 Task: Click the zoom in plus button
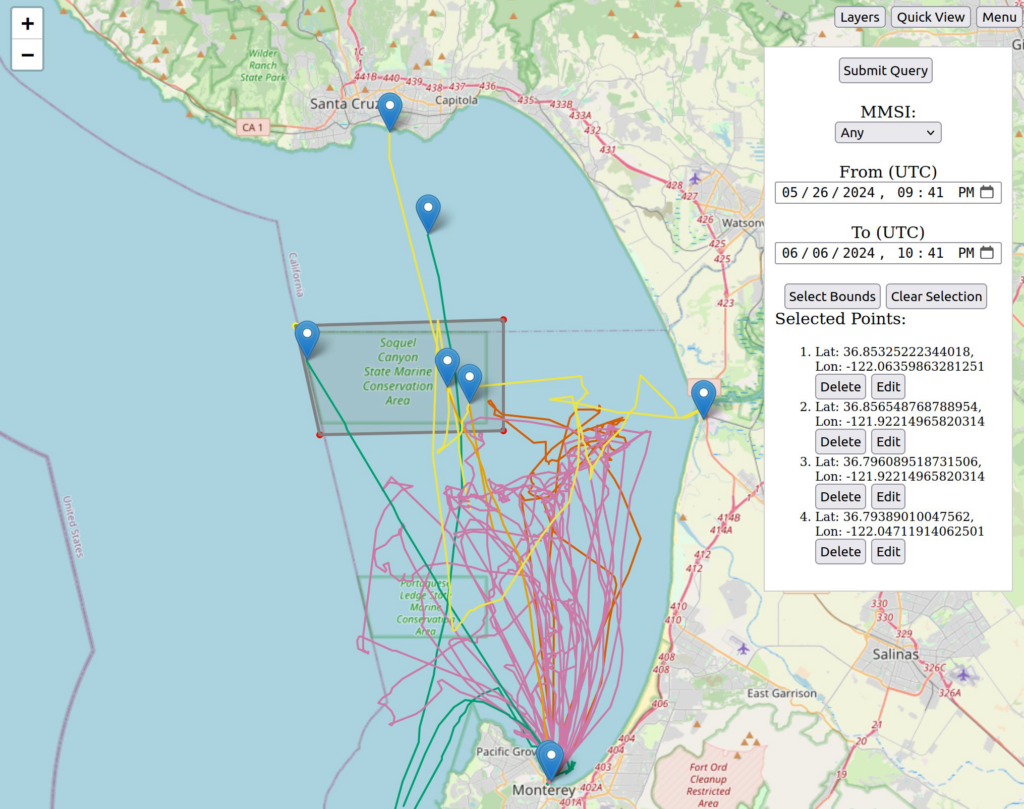pos(27,24)
